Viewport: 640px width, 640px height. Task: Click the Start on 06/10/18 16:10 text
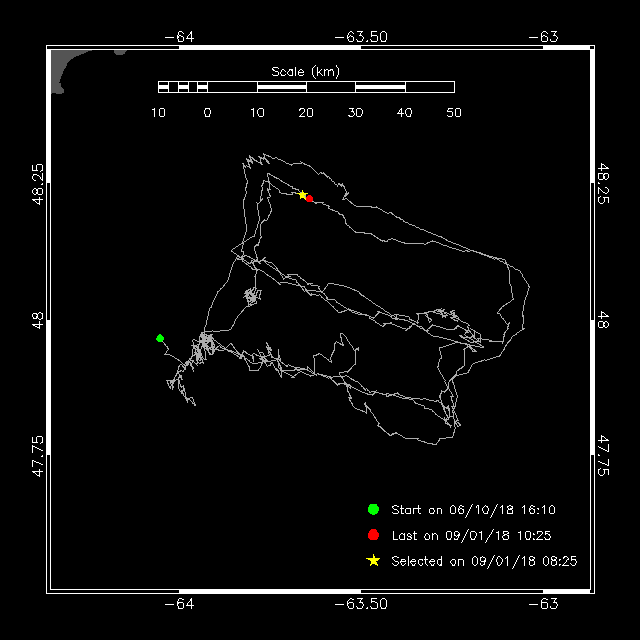tap(473, 510)
